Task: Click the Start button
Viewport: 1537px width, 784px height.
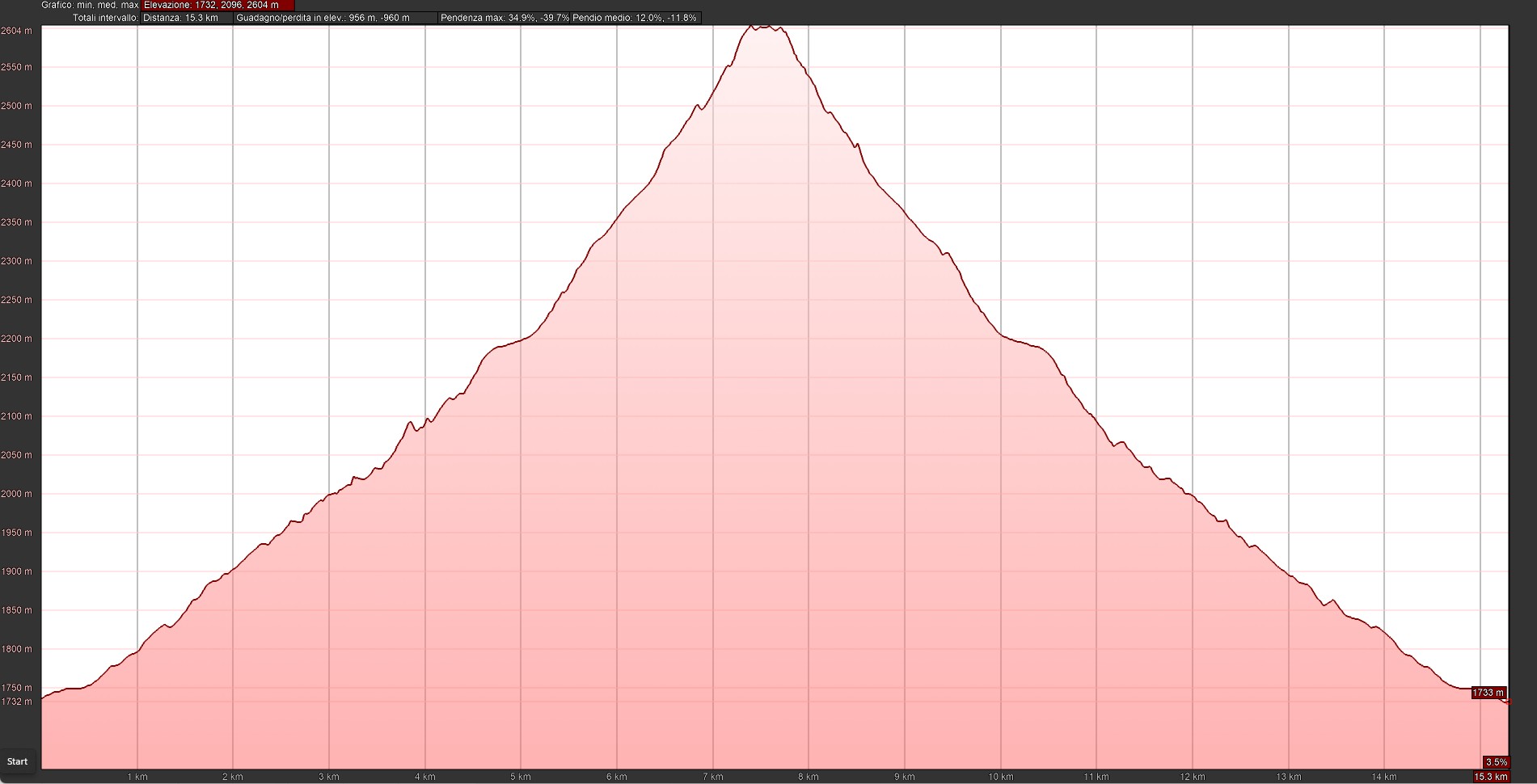Action: 18,761
